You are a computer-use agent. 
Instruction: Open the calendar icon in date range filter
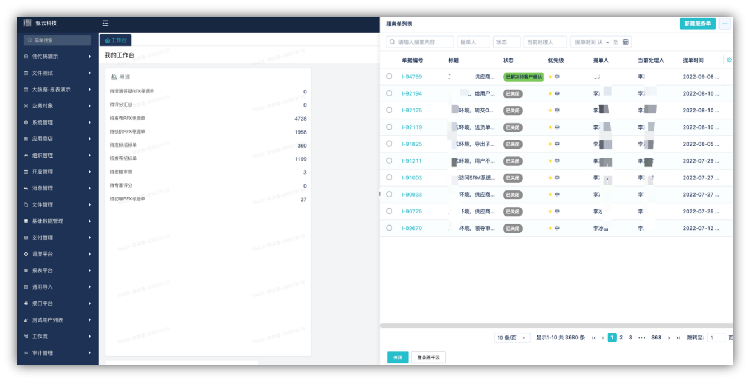(626, 42)
